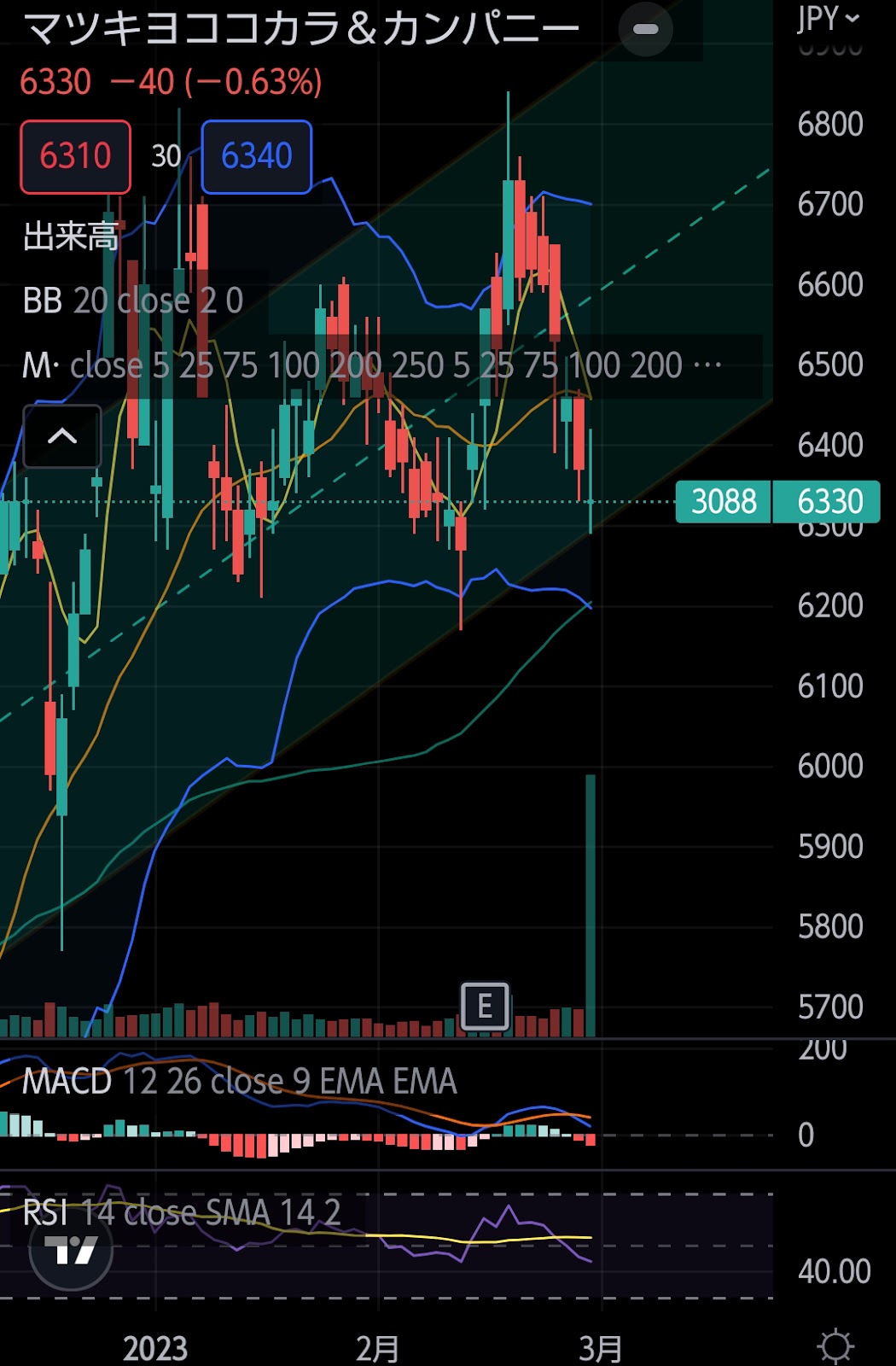This screenshot has width=896, height=1366.
Task: Open the JPY currency dropdown
Action: pyautogui.click(x=828, y=19)
